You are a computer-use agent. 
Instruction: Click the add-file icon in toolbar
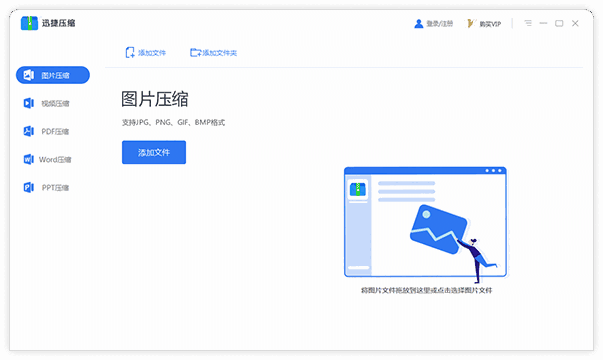click(130, 53)
